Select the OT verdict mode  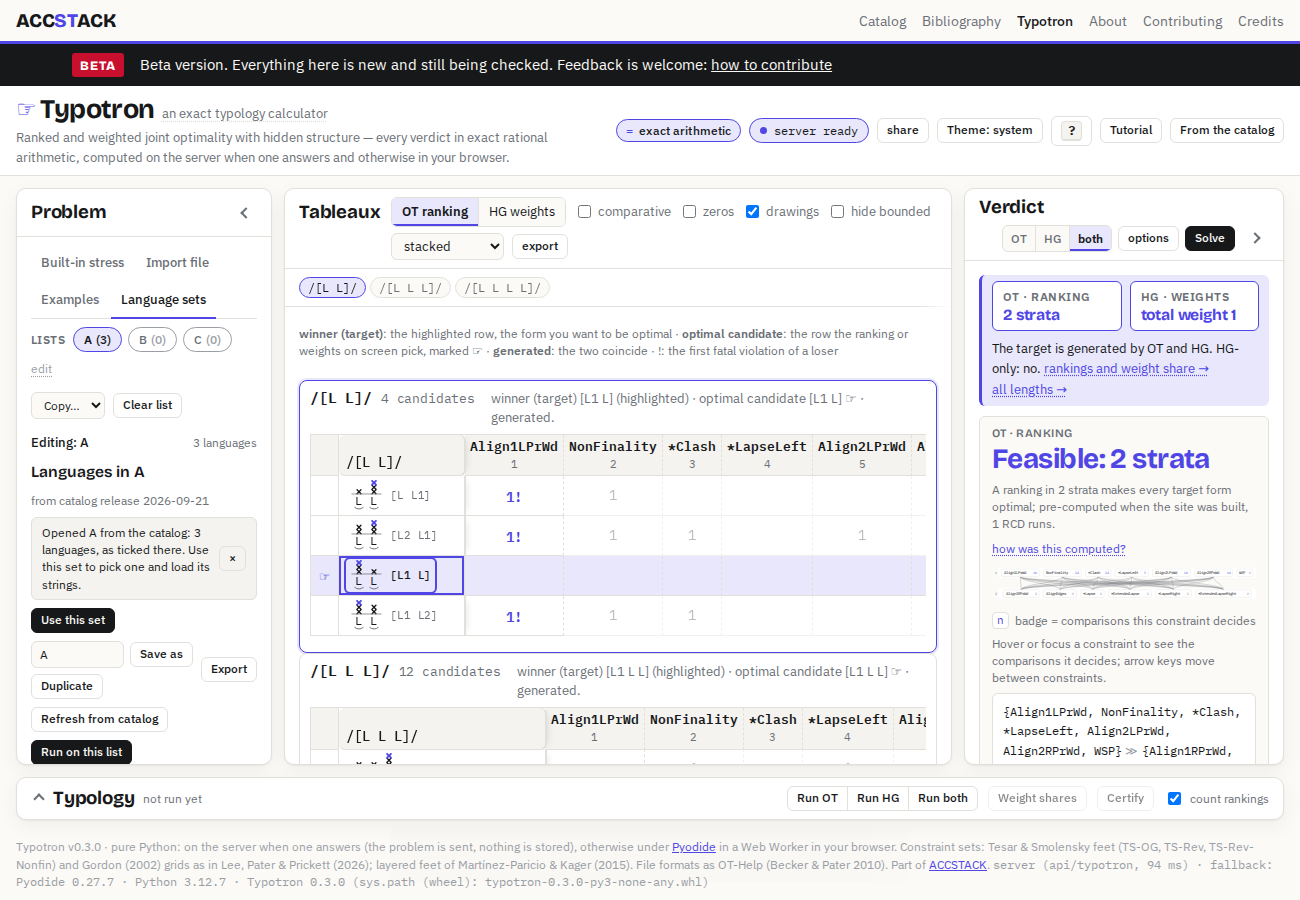coord(1019,238)
